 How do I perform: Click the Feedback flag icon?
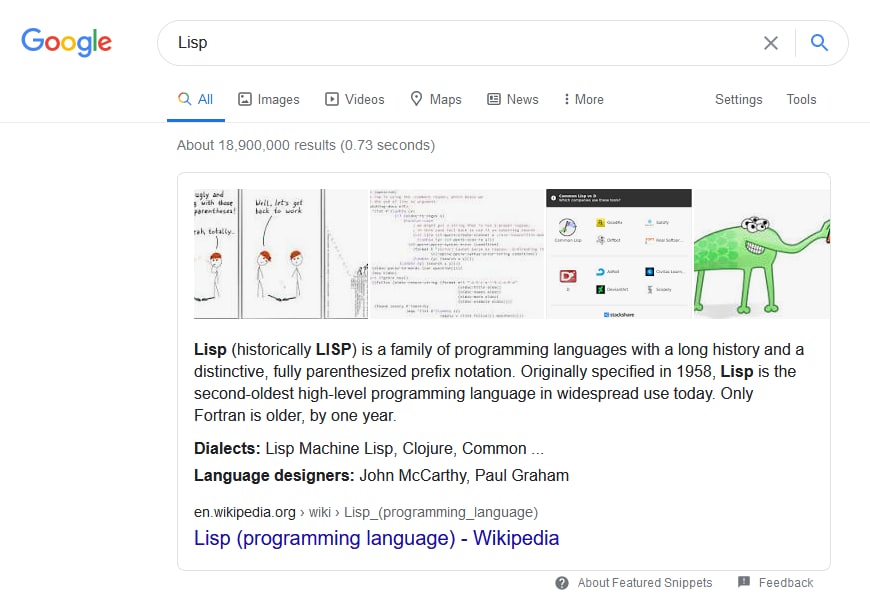744,582
